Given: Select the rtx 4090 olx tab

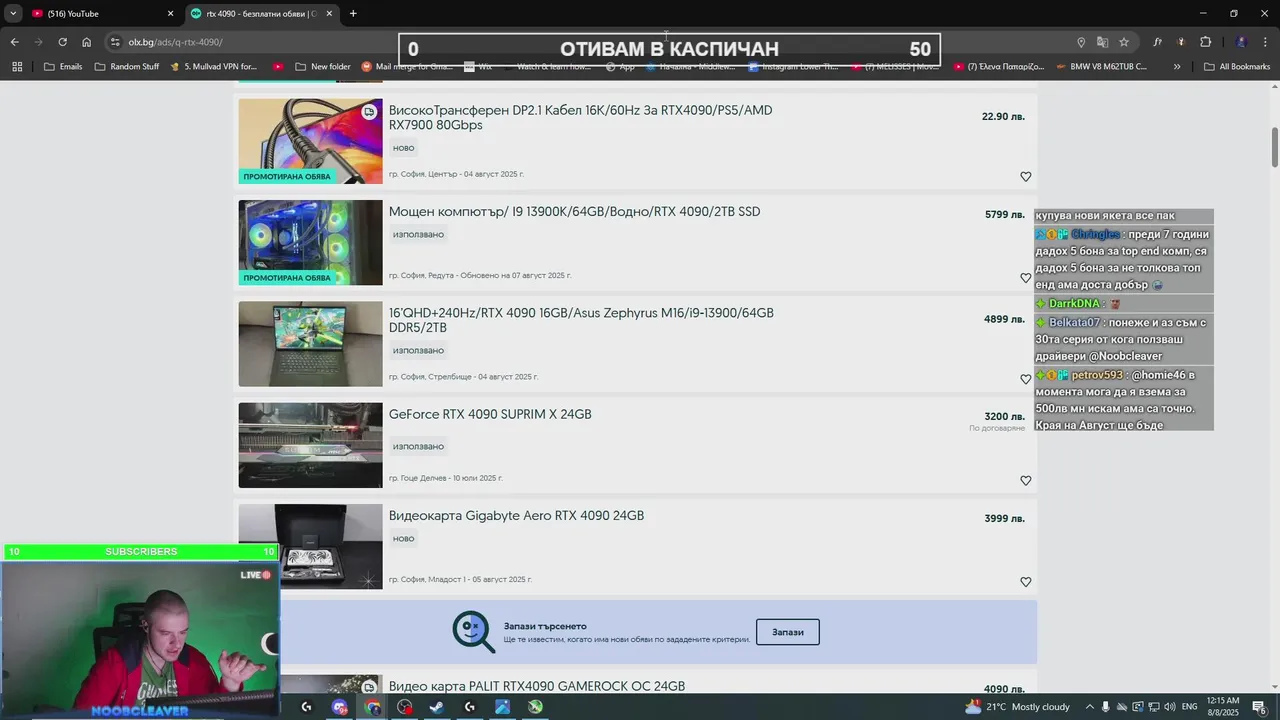Looking at the screenshot, I should (x=262, y=13).
